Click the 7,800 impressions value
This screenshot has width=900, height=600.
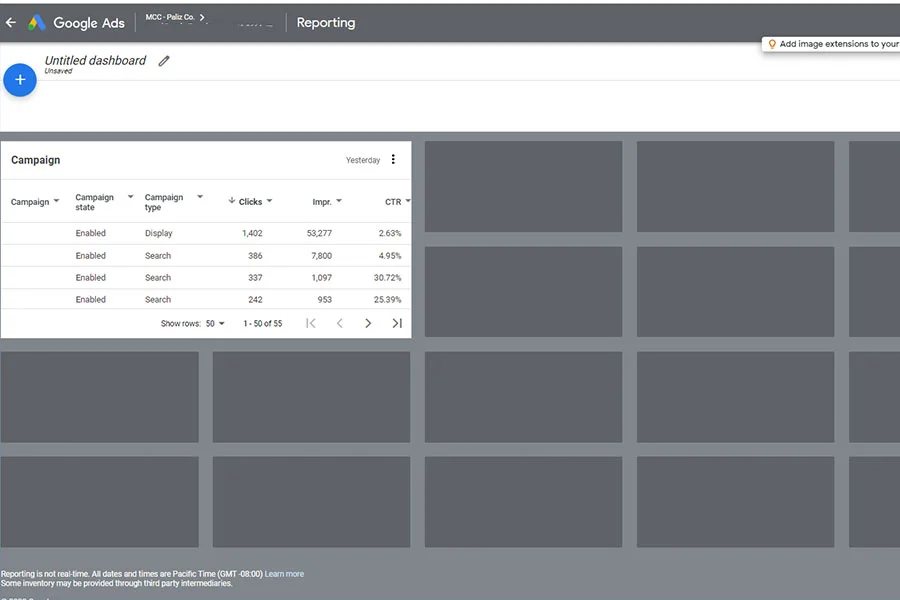pos(321,256)
